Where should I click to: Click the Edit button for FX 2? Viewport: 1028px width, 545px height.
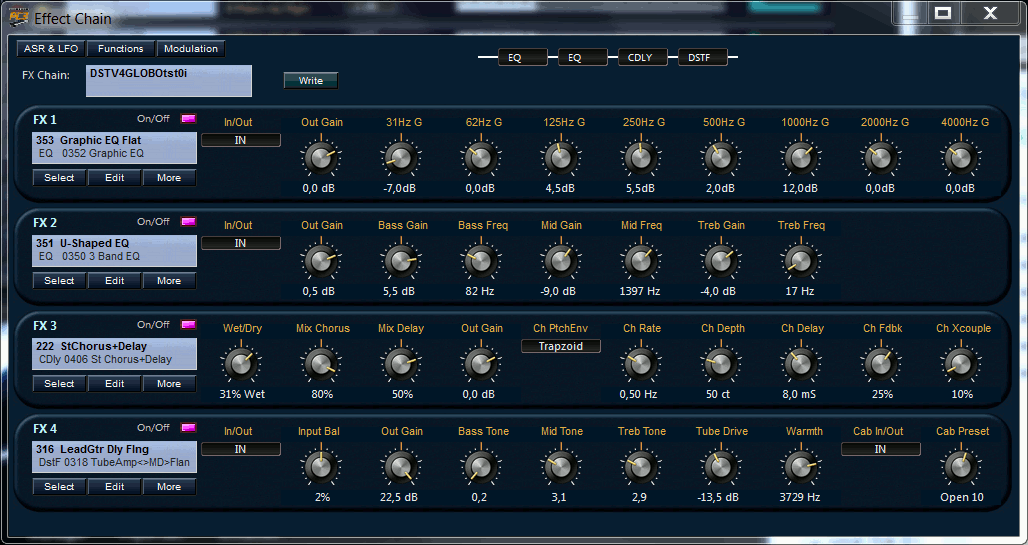tap(115, 281)
